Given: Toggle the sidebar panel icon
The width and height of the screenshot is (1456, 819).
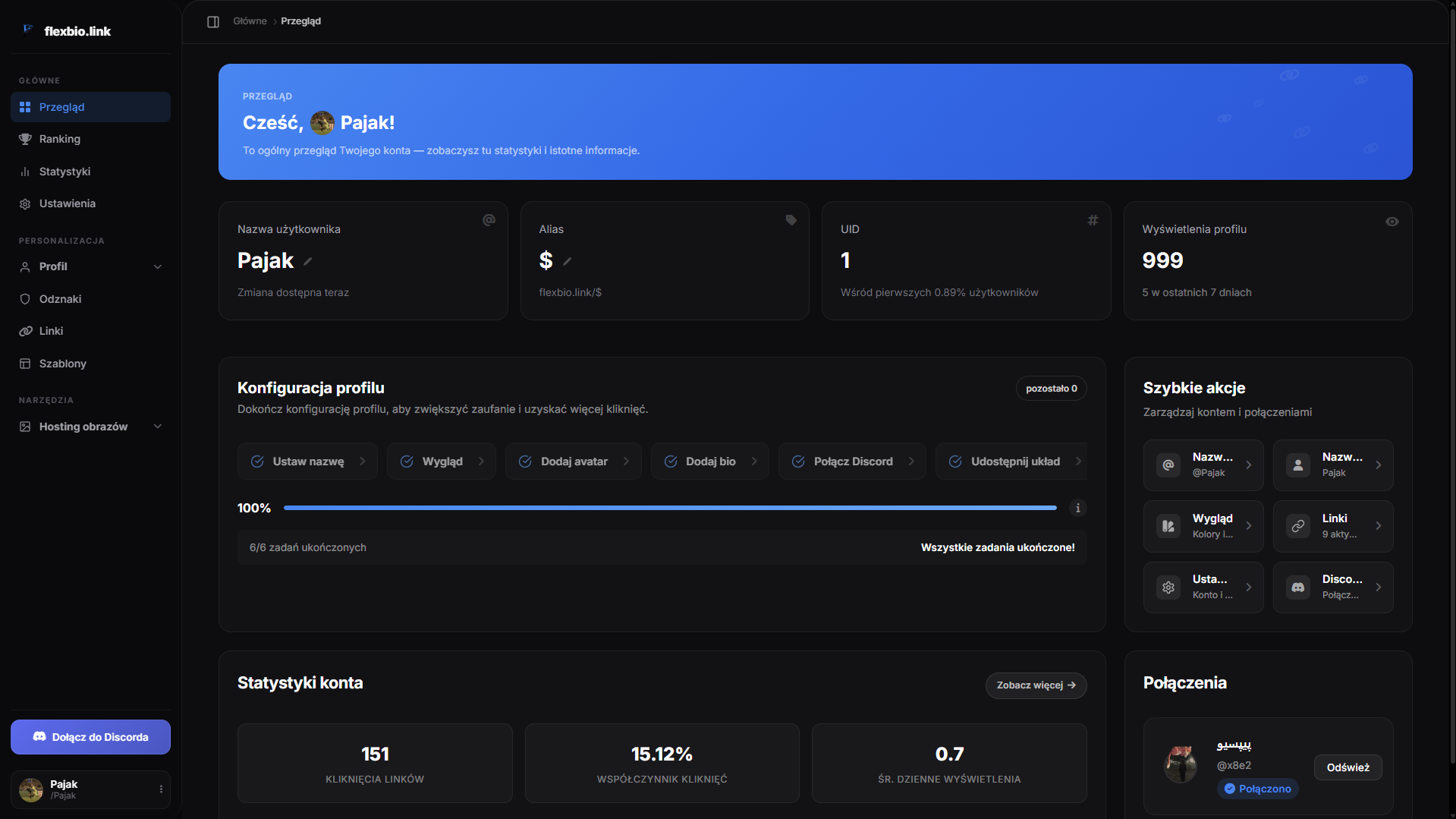Looking at the screenshot, I should pos(213,21).
